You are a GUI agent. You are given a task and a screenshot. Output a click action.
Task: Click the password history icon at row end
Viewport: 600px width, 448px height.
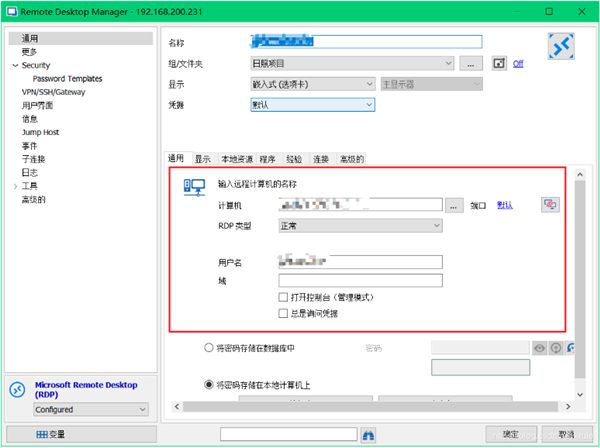[570, 348]
